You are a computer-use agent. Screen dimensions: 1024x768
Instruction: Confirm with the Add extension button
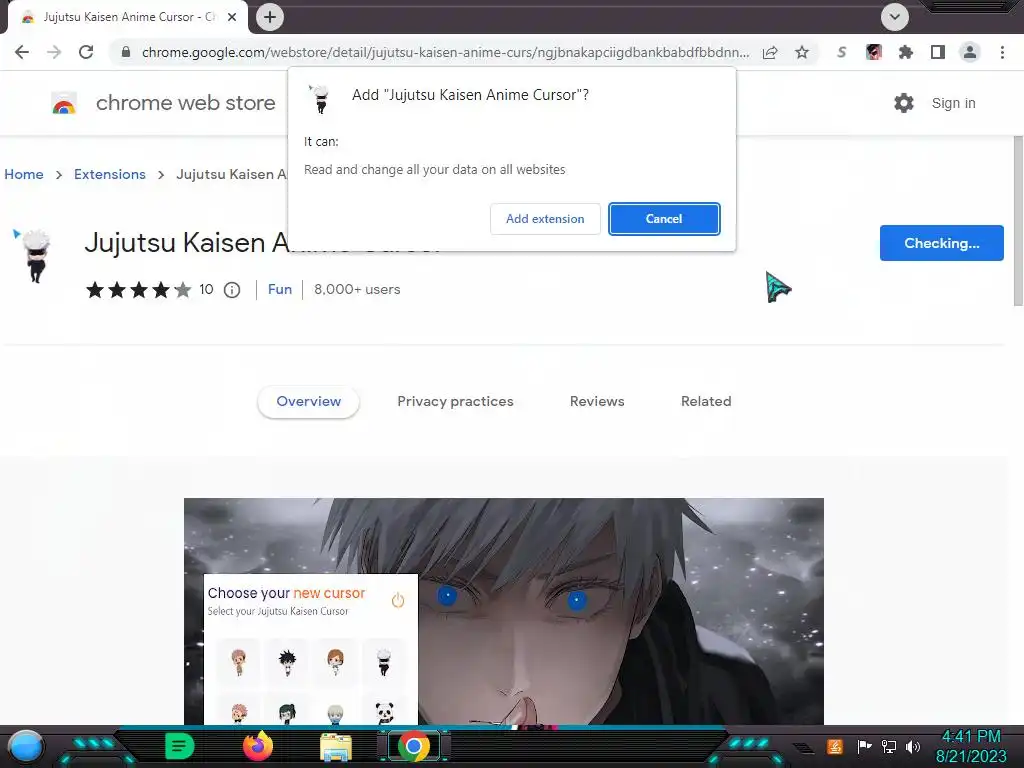[545, 219]
